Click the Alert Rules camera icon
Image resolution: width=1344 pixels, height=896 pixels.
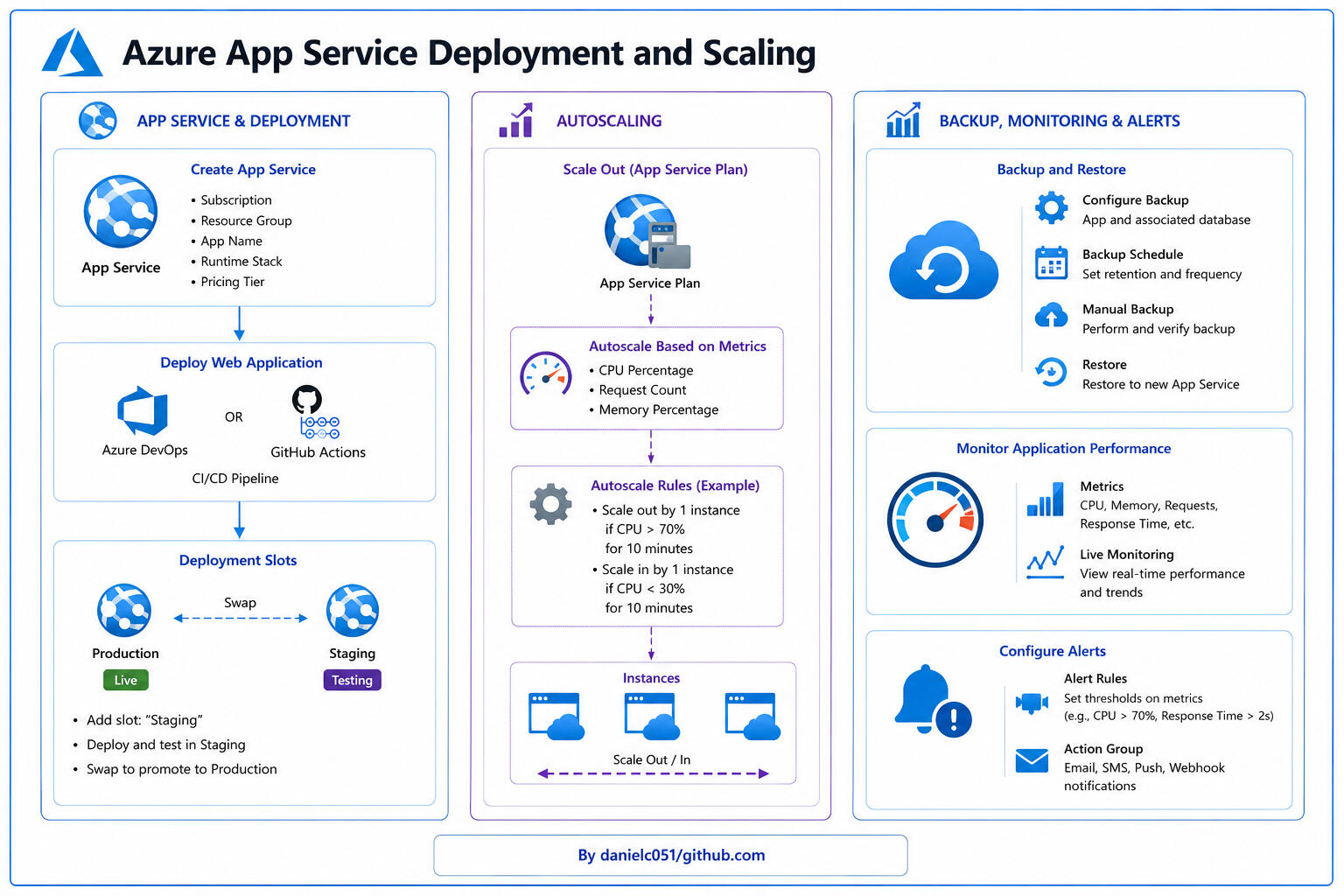click(x=1032, y=702)
